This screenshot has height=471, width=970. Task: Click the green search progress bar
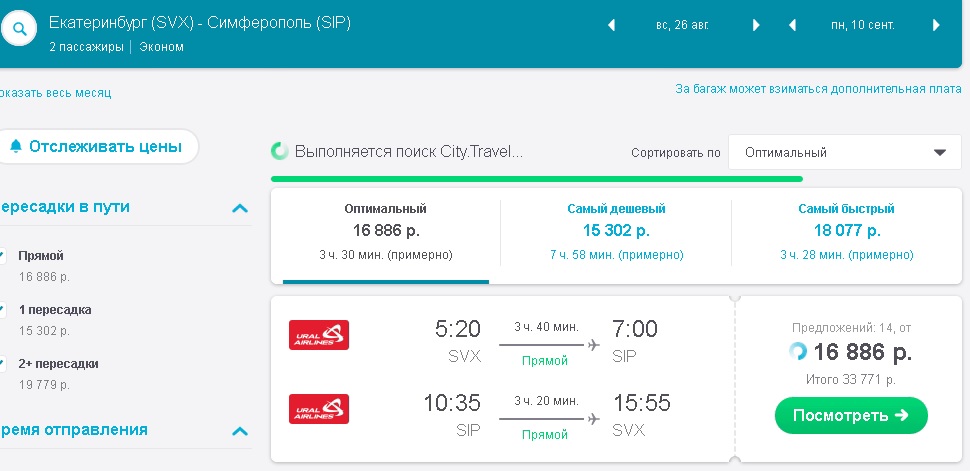537,179
